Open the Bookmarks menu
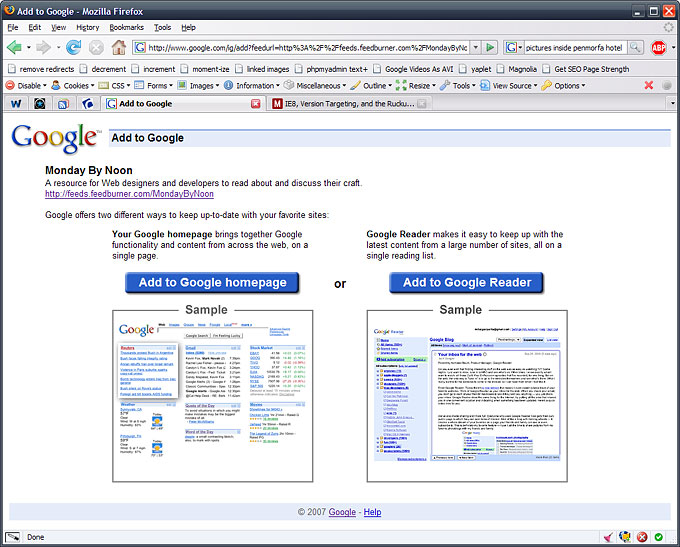 click(x=126, y=27)
